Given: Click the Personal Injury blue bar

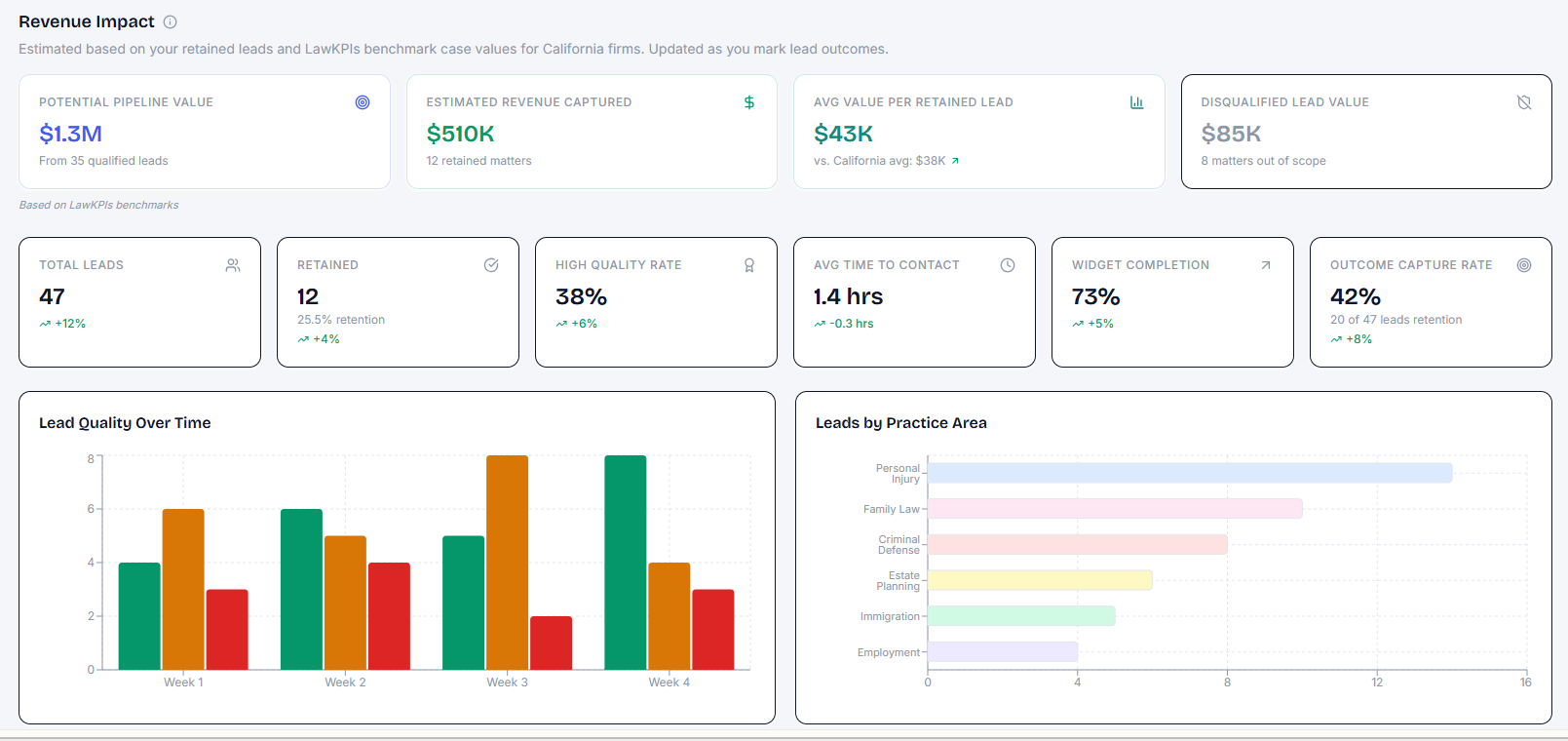Looking at the screenshot, I should coord(1190,473).
